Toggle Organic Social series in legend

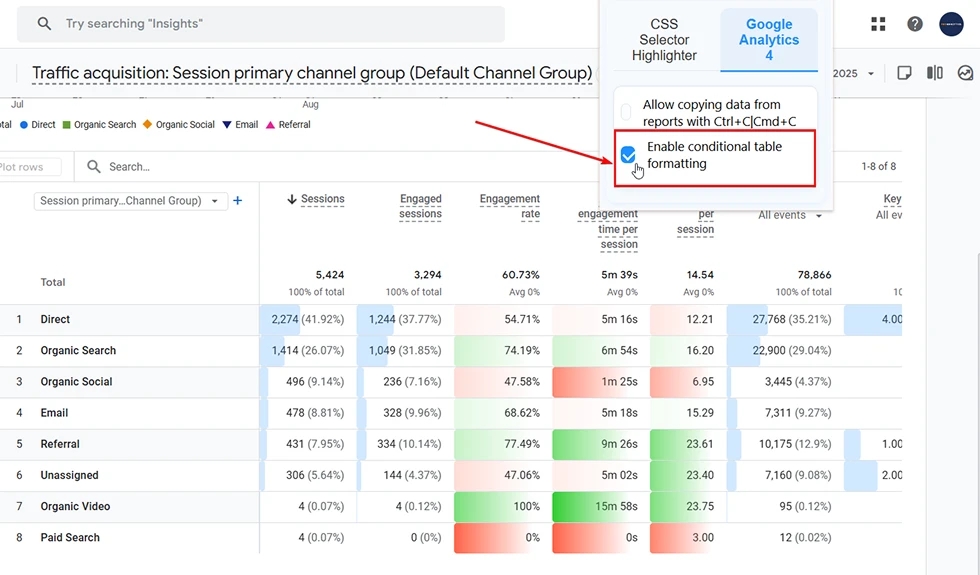179,124
